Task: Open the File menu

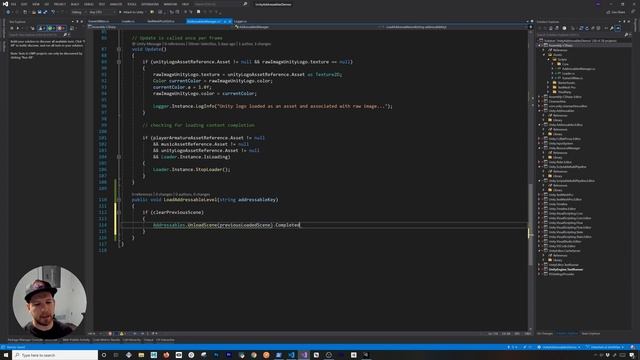Action: (x=13, y=4)
